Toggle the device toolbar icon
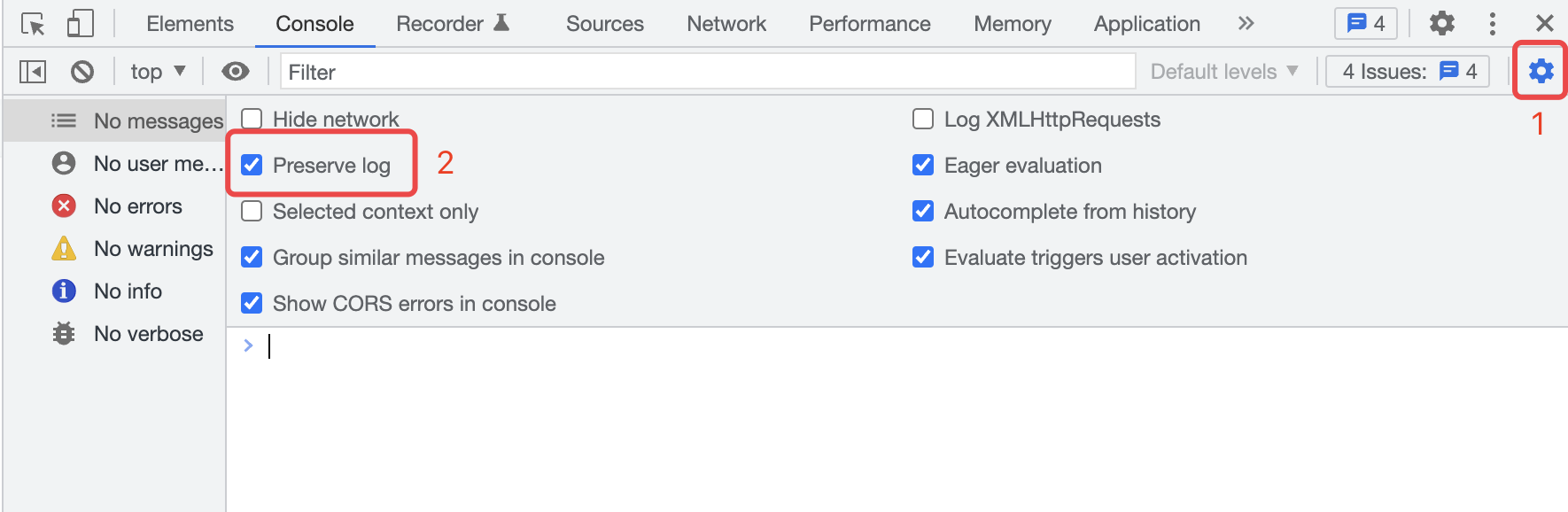The height and width of the screenshot is (512, 1568). [x=81, y=24]
